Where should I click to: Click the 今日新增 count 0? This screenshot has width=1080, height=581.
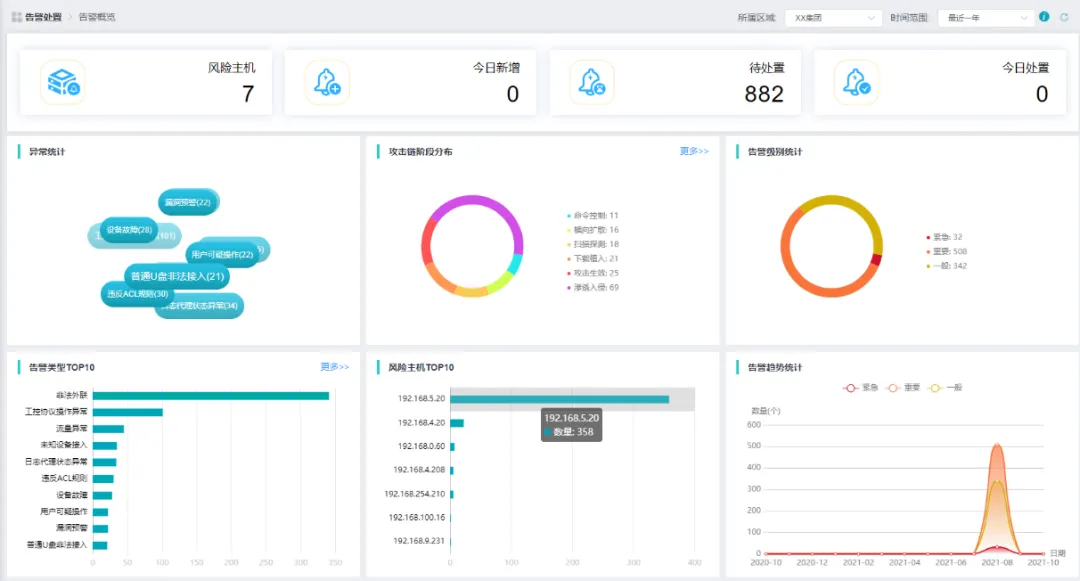[512, 94]
